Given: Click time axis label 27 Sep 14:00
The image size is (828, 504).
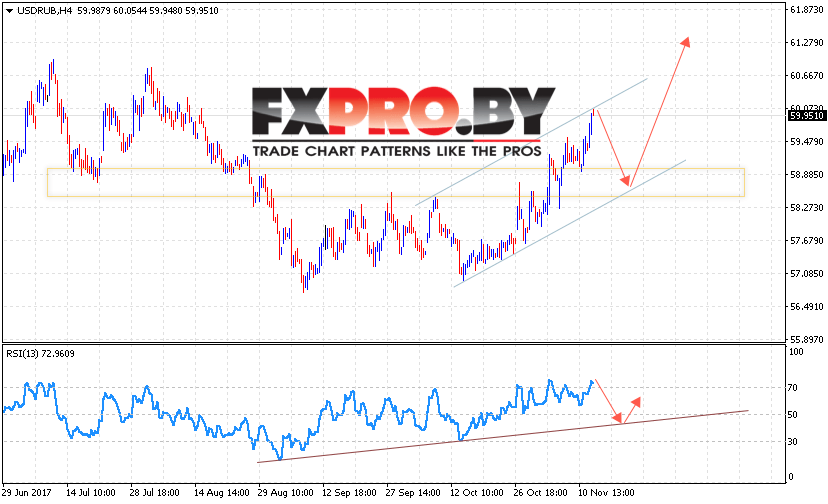Looking at the screenshot, I should tap(413, 492).
